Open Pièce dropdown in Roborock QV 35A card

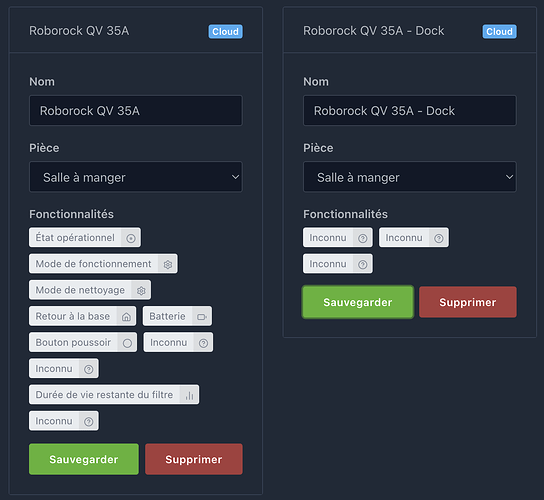136,177
